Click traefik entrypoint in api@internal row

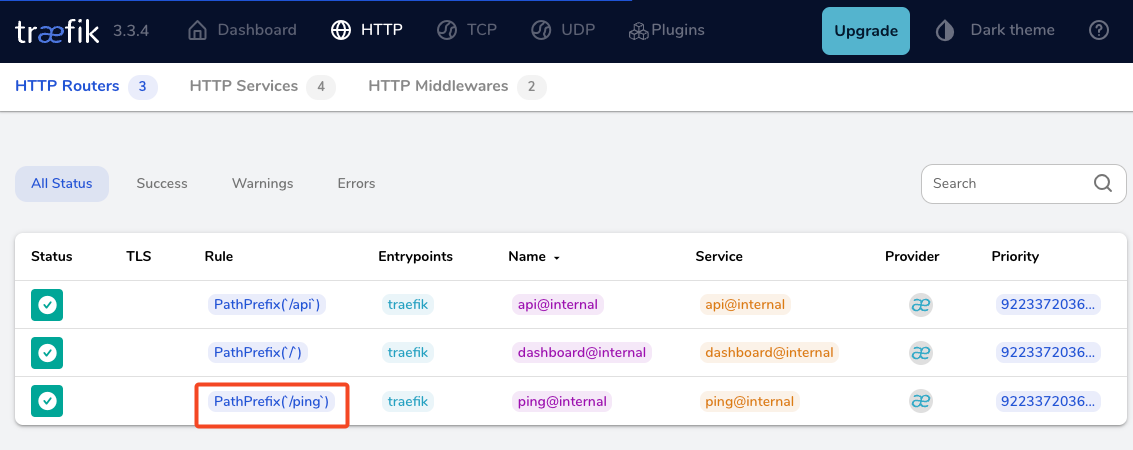point(408,305)
